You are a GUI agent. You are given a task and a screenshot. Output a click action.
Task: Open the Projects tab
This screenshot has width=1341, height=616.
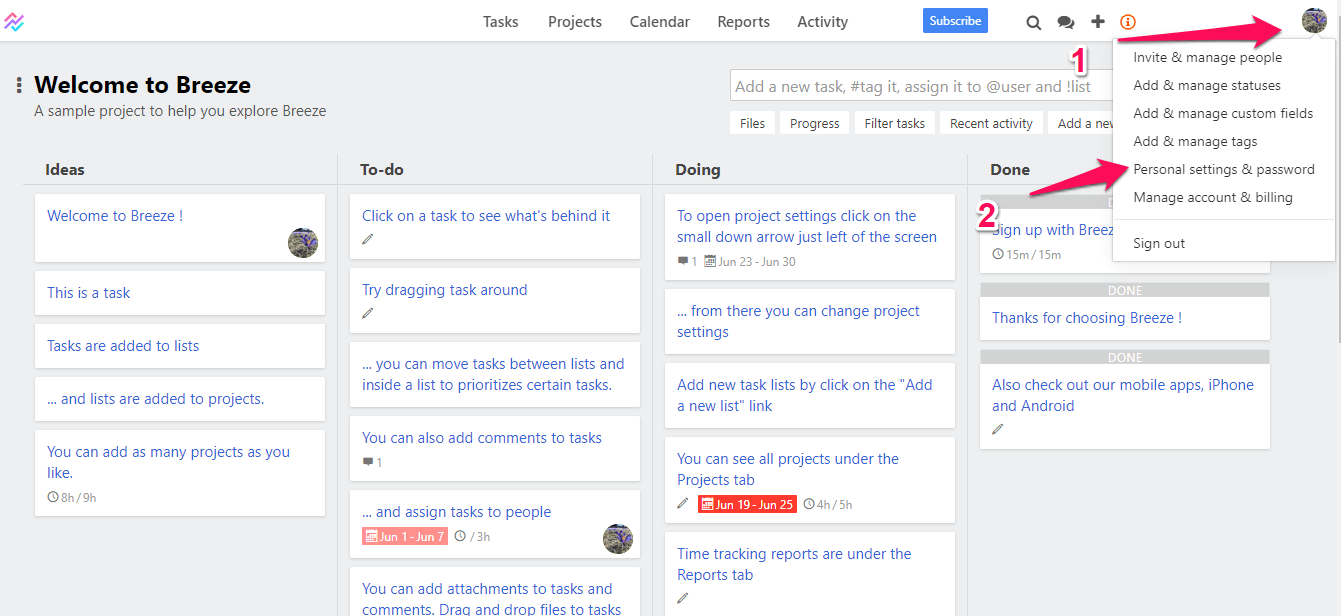pos(575,22)
